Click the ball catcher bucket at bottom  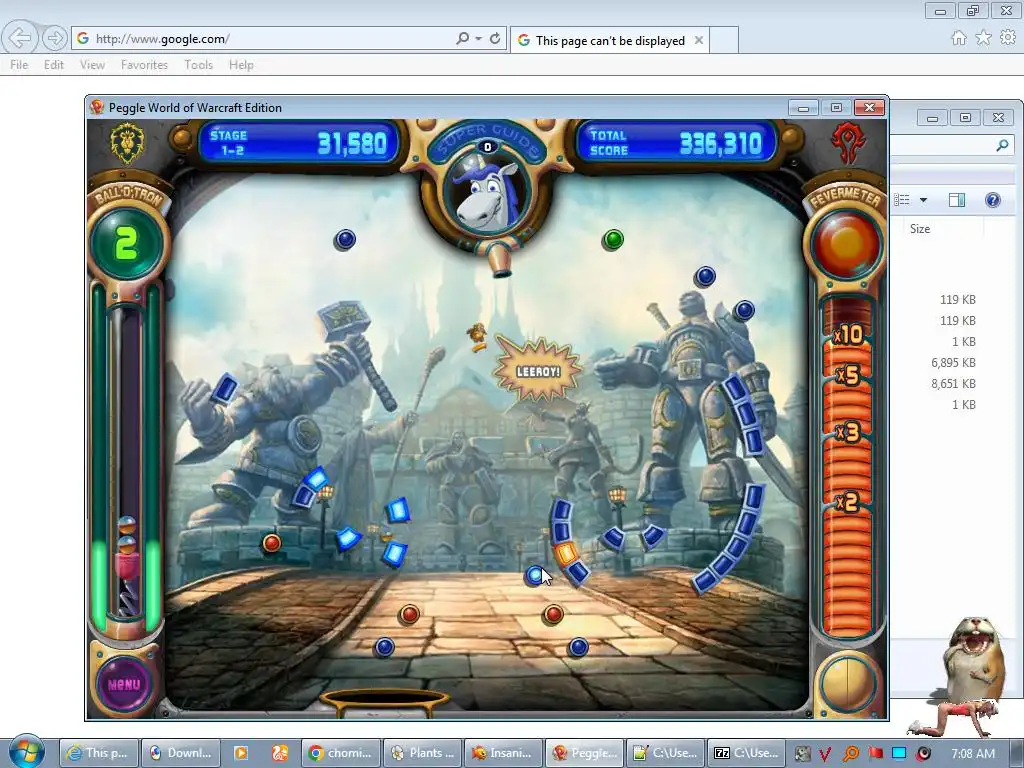[x=385, y=701]
